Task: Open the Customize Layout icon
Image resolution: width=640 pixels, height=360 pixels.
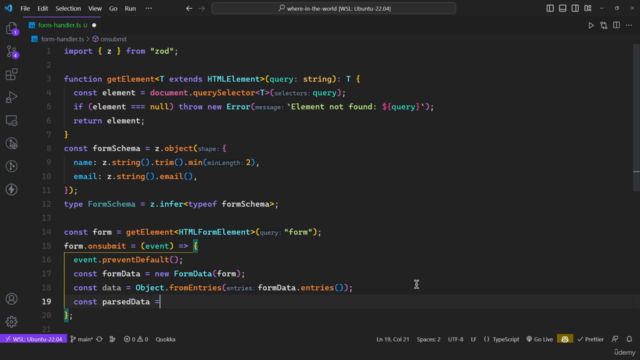Action: click(x=588, y=8)
